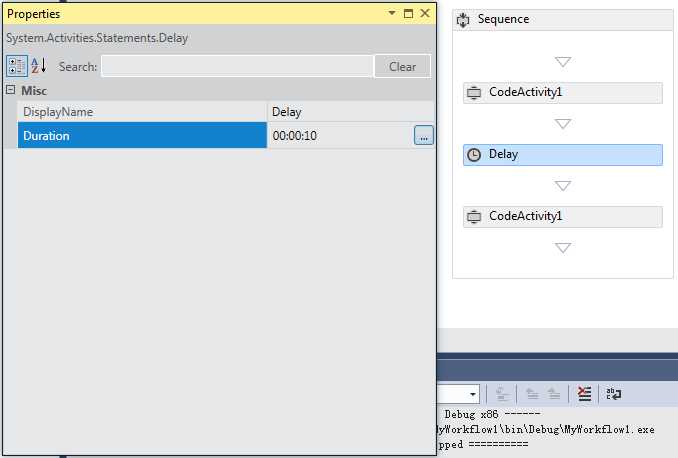Click the drop triangle below Delay activity
678x458 pixels.
[563, 186]
